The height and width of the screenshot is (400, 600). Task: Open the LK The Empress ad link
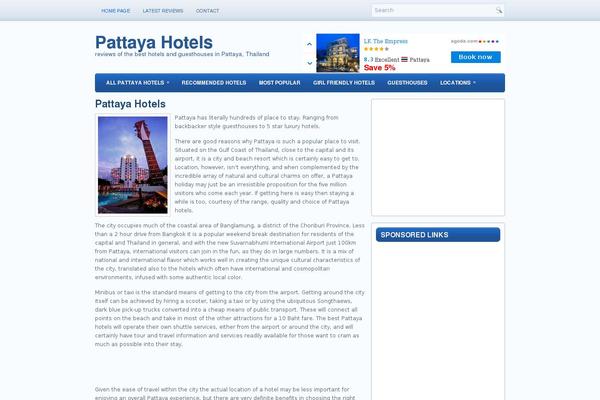[386, 41]
